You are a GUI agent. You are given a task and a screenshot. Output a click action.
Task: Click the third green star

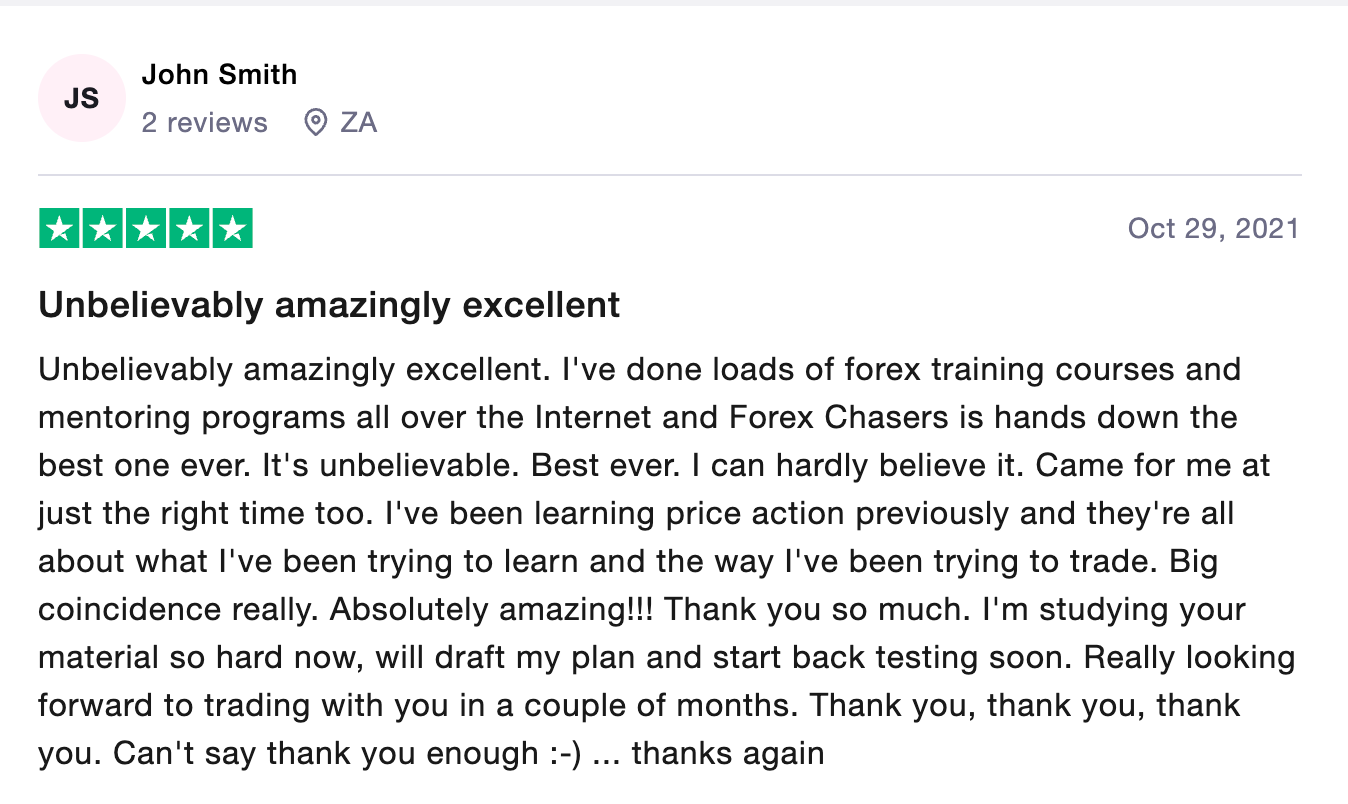click(x=146, y=229)
